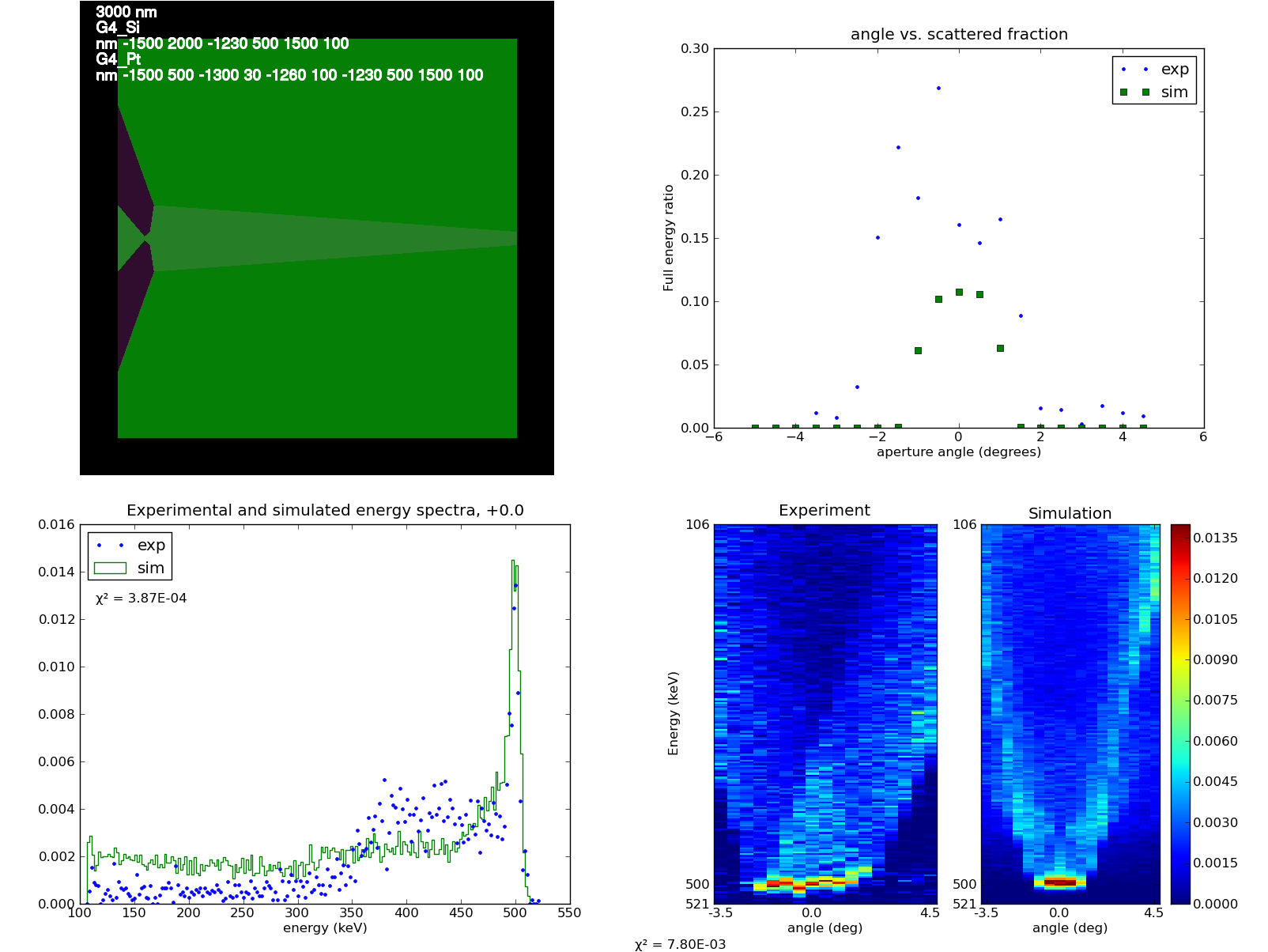This screenshot has height=952, width=1268.
Task: Click the 'χ² = 7.80E-03' text at bottom
Action: click(680, 944)
